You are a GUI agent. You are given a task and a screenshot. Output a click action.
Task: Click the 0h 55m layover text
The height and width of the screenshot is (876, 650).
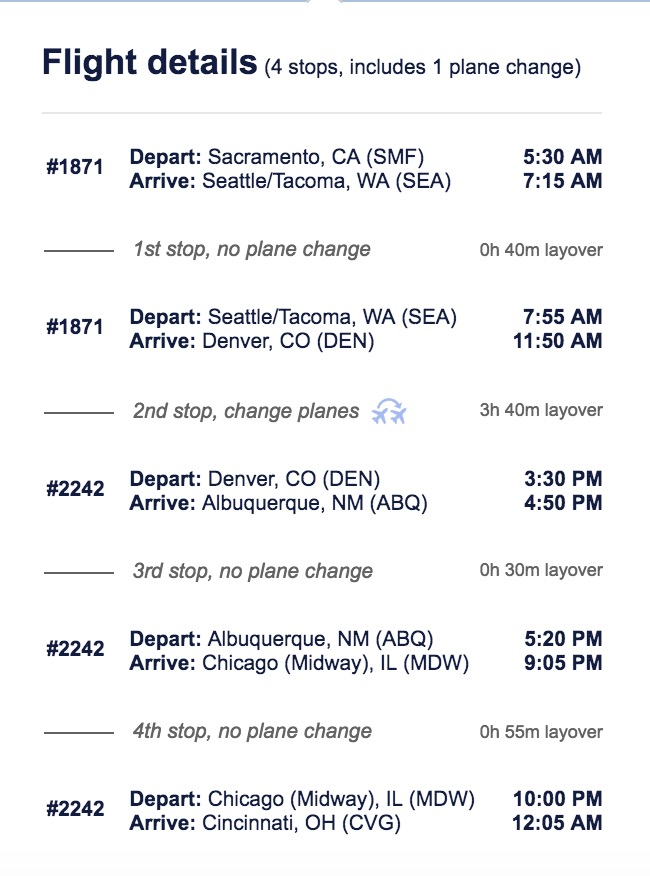pyautogui.click(x=541, y=732)
